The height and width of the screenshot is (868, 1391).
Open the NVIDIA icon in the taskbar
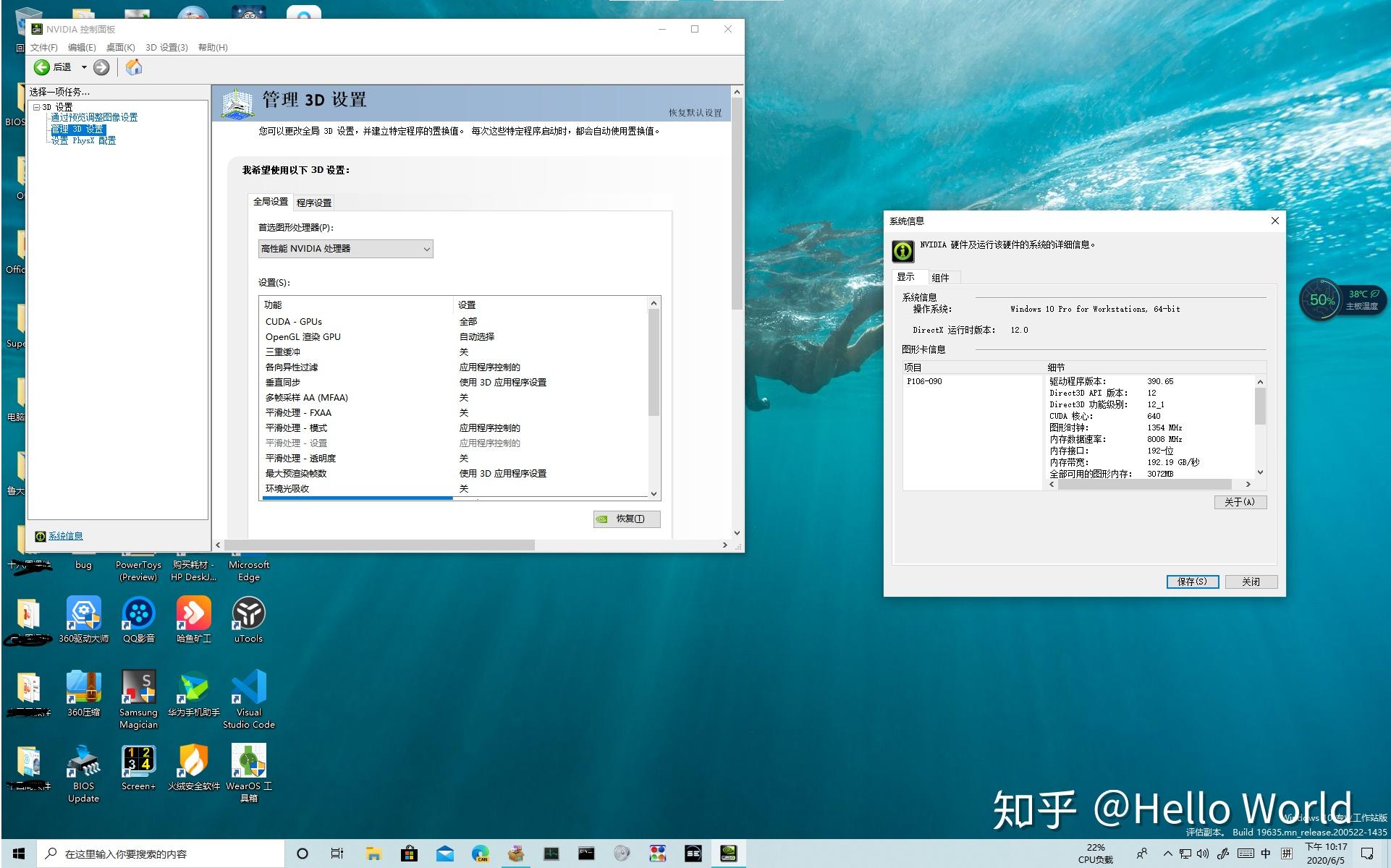[x=728, y=854]
